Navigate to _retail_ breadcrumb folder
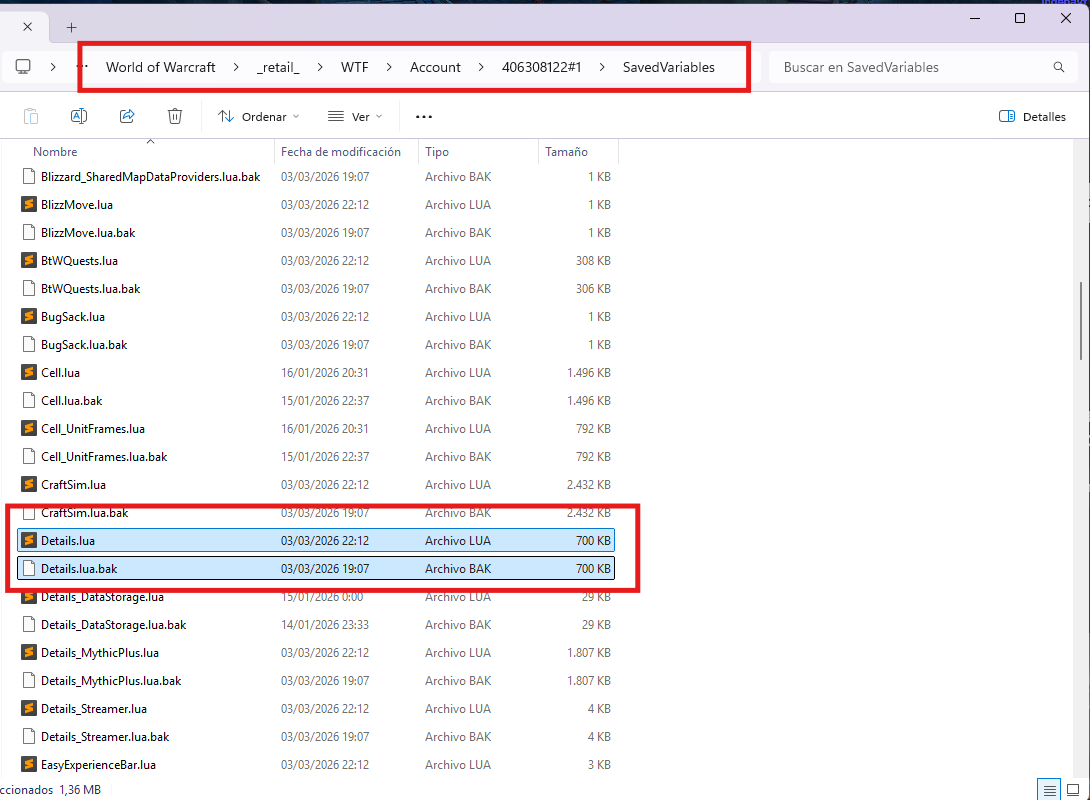 click(x=278, y=67)
